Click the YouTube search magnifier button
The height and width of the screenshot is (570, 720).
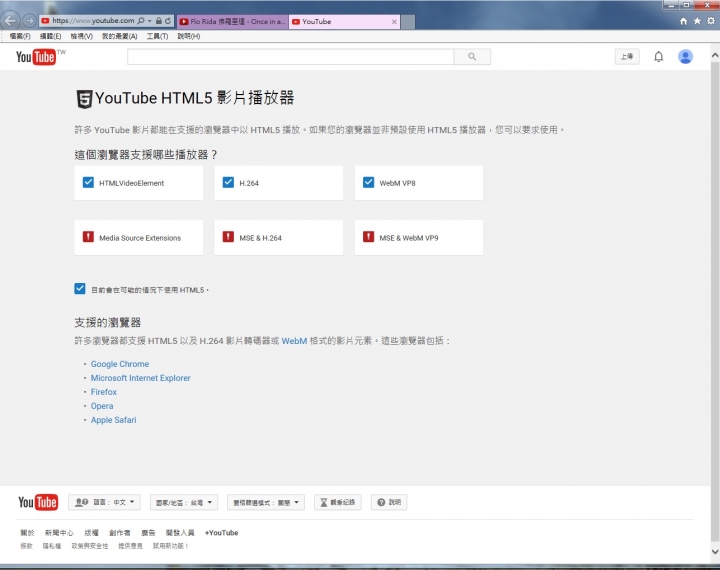(x=472, y=56)
